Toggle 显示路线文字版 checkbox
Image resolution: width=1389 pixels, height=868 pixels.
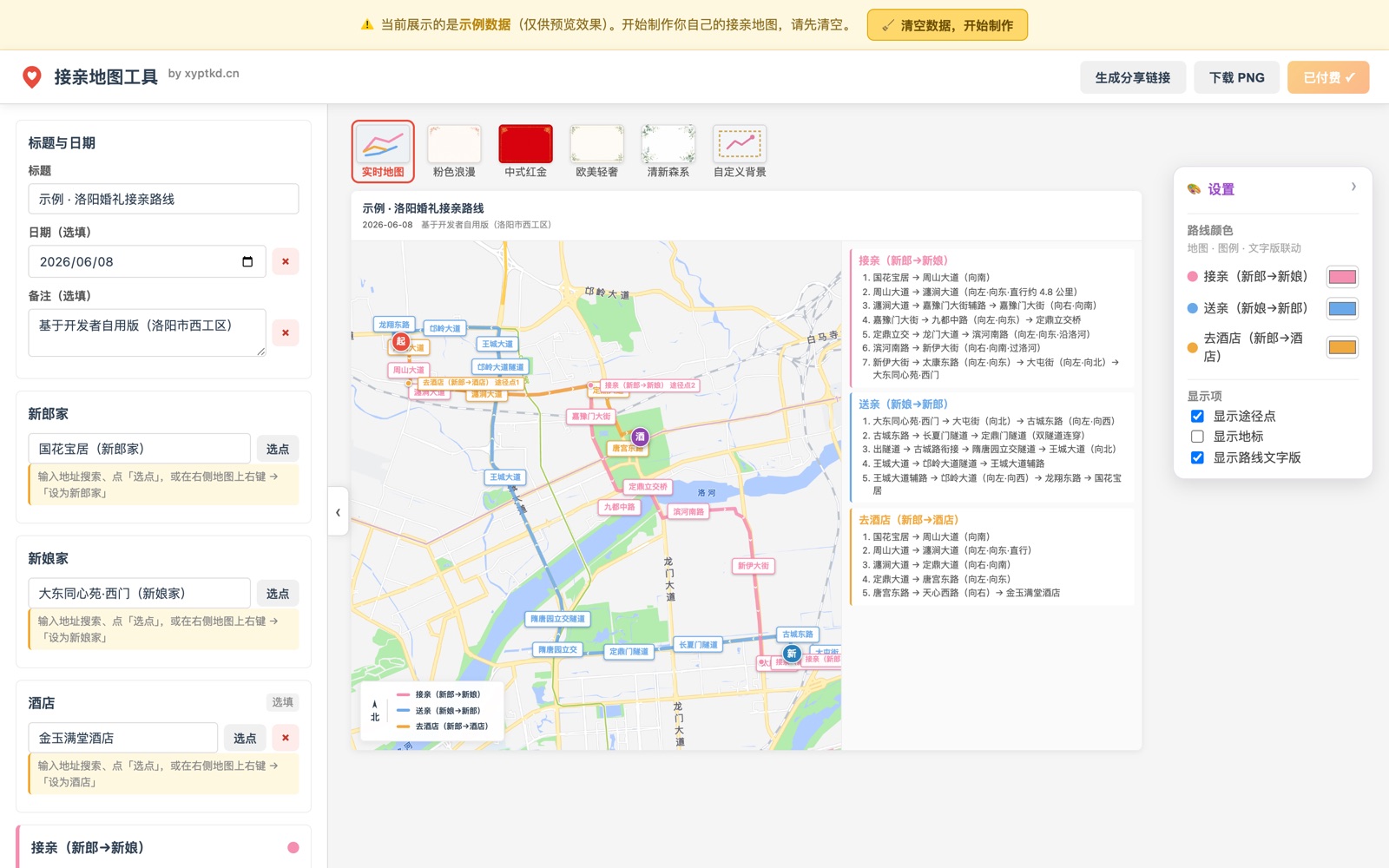[1197, 457]
